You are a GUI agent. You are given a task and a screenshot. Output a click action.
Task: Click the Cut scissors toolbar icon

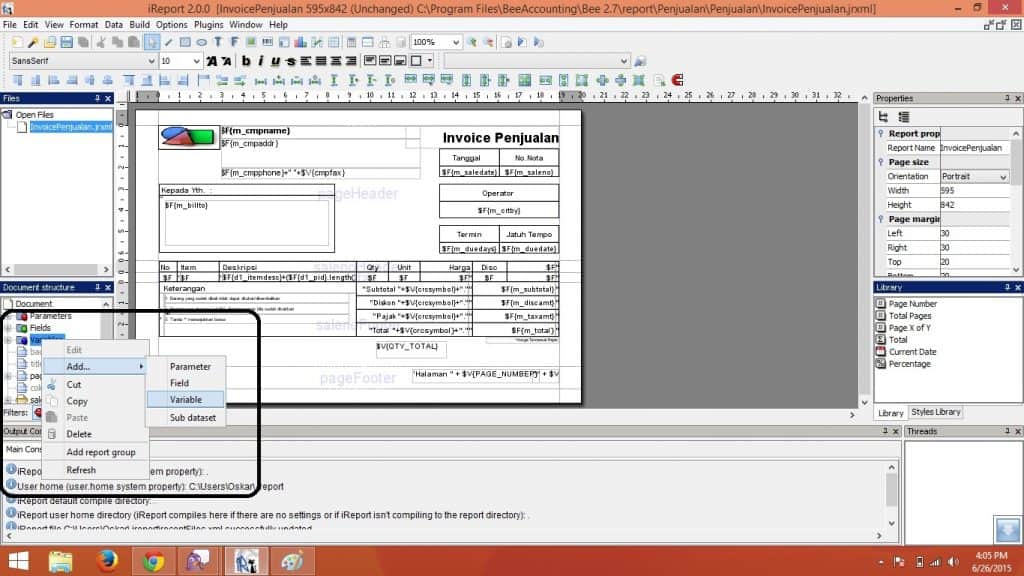tap(101, 42)
